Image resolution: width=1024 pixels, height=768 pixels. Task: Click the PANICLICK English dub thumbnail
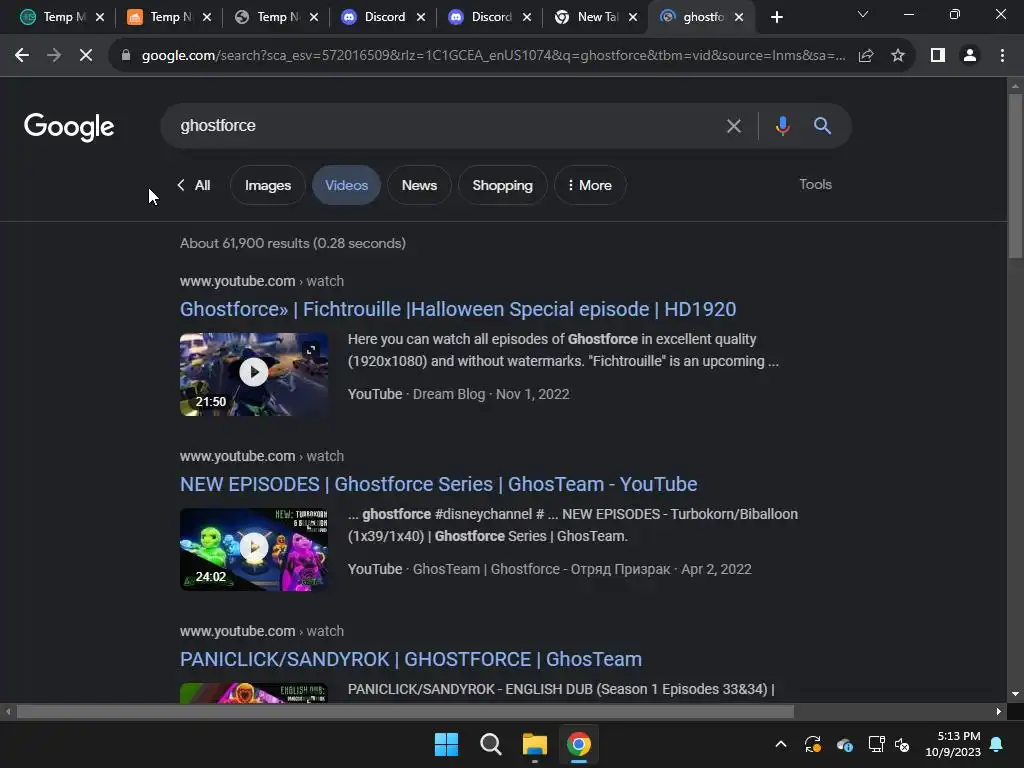coord(254,693)
